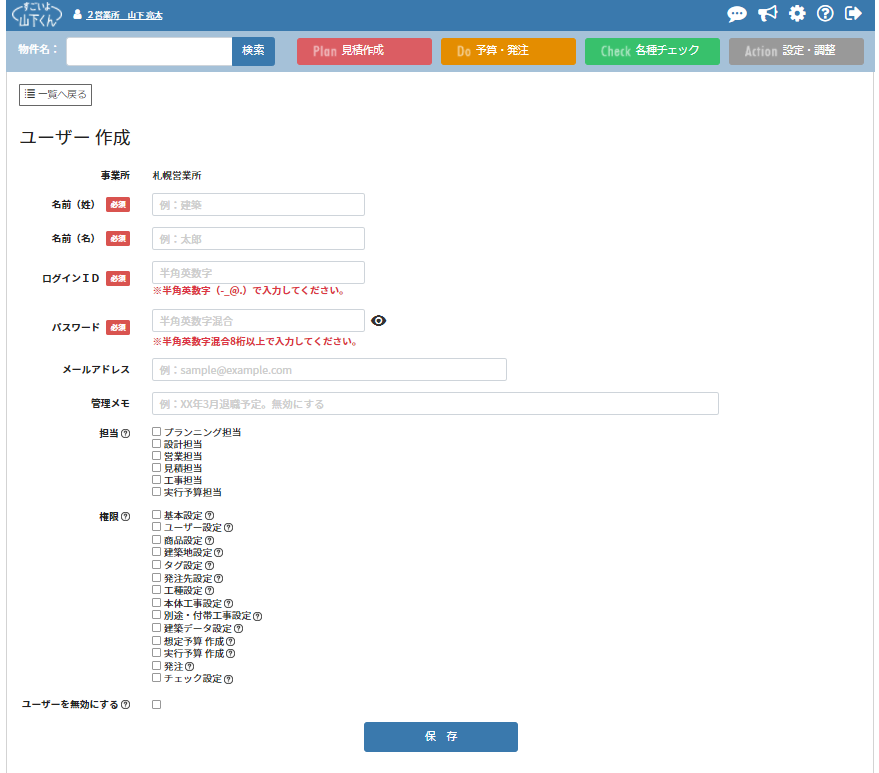Click help icon next to チェック設定
This screenshot has height=773, width=879.
pos(228,680)
